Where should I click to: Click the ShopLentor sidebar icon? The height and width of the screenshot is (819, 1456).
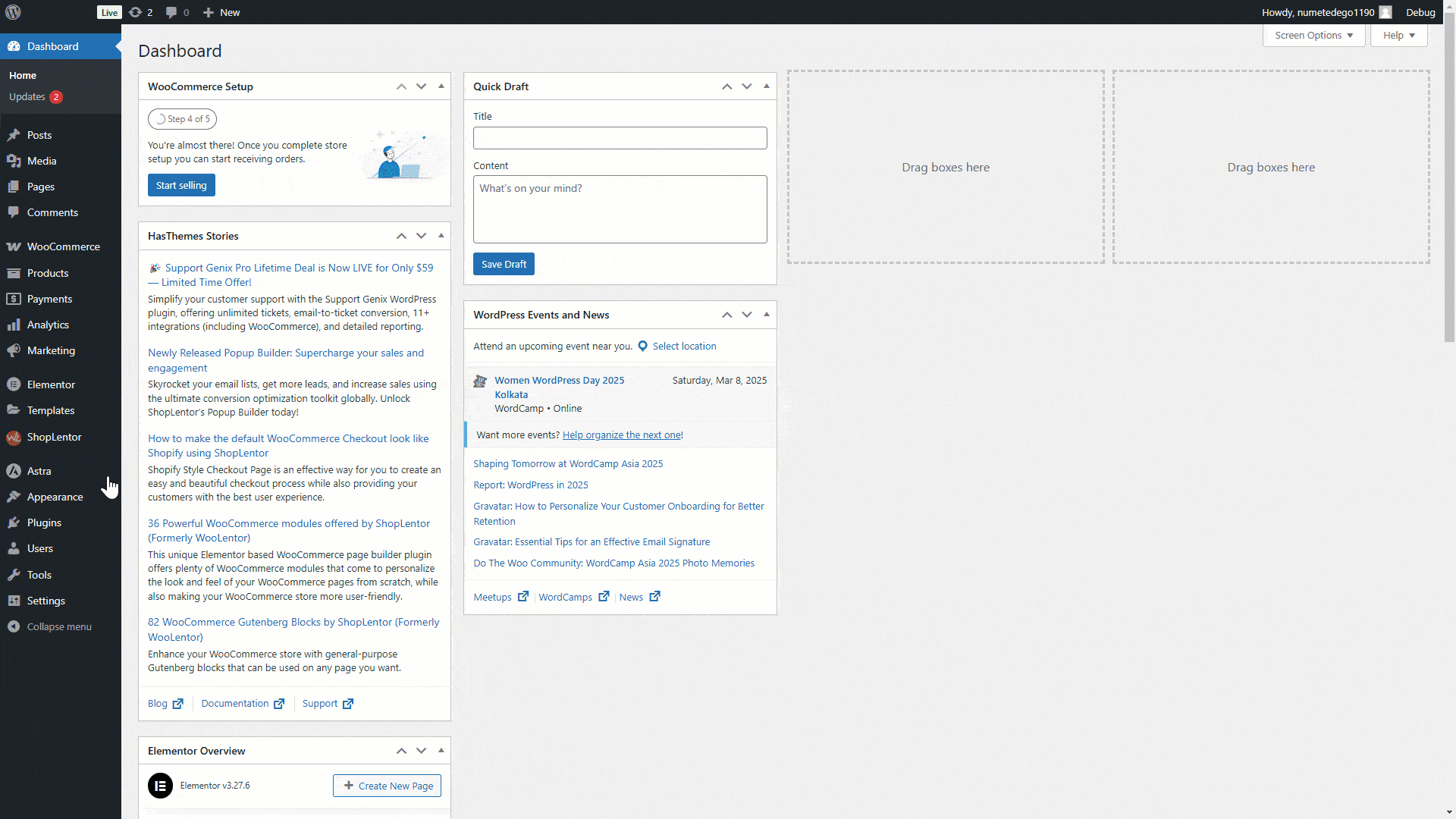pos(15,437)
